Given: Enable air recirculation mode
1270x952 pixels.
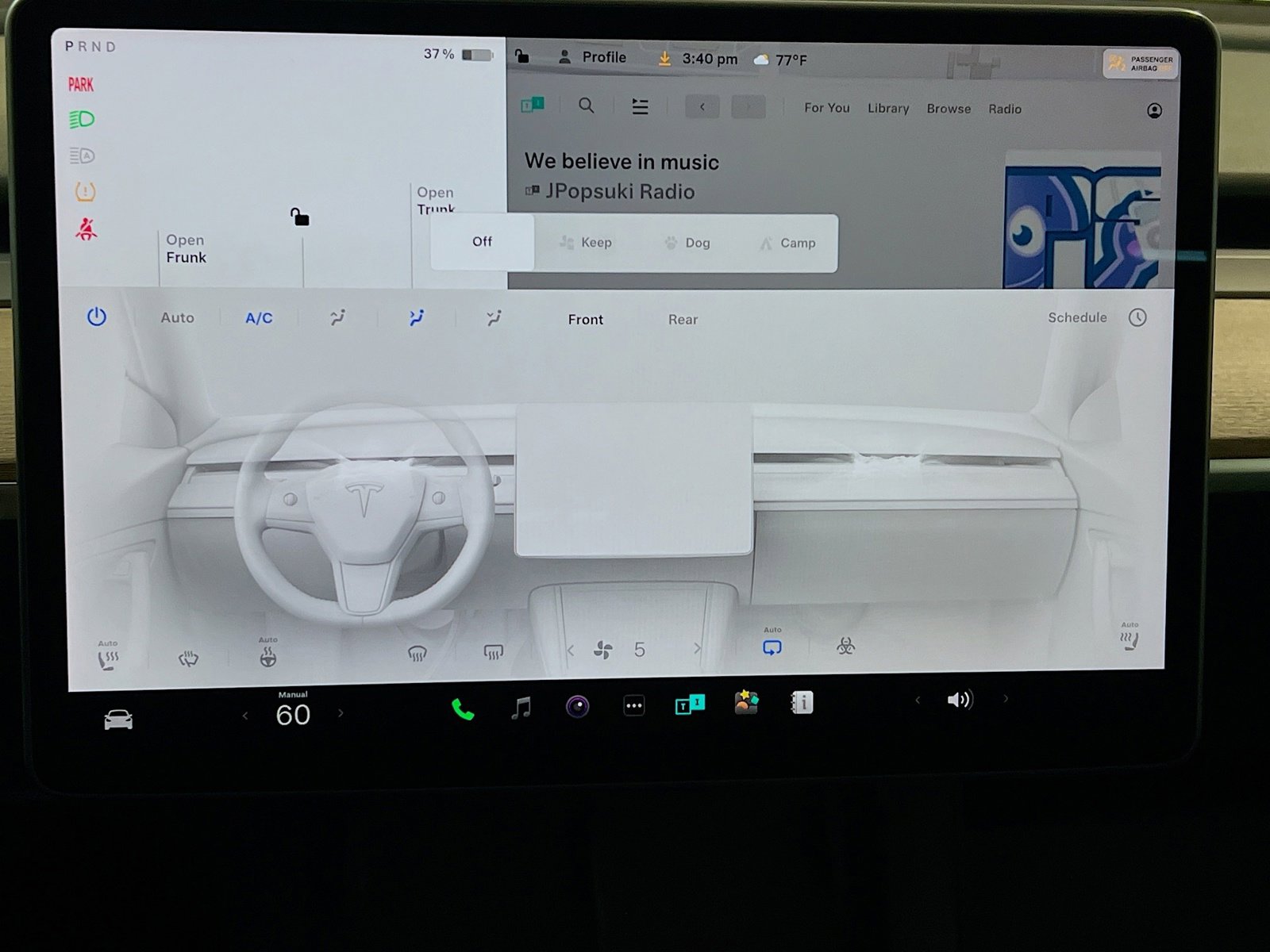Looking at the screenshot, I should coord(772,647).
